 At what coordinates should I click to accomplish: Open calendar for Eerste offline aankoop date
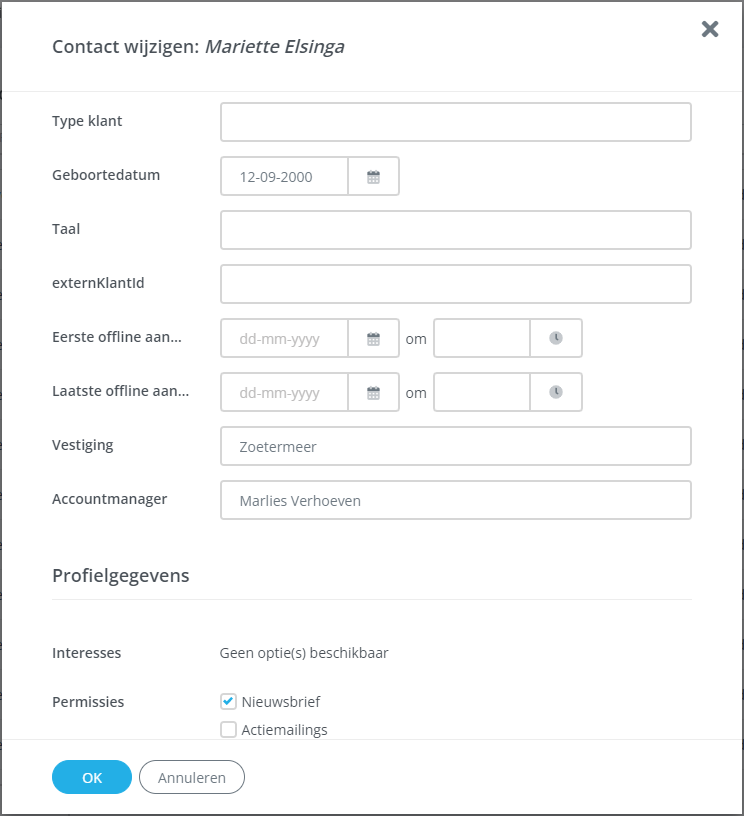(373, 339)
